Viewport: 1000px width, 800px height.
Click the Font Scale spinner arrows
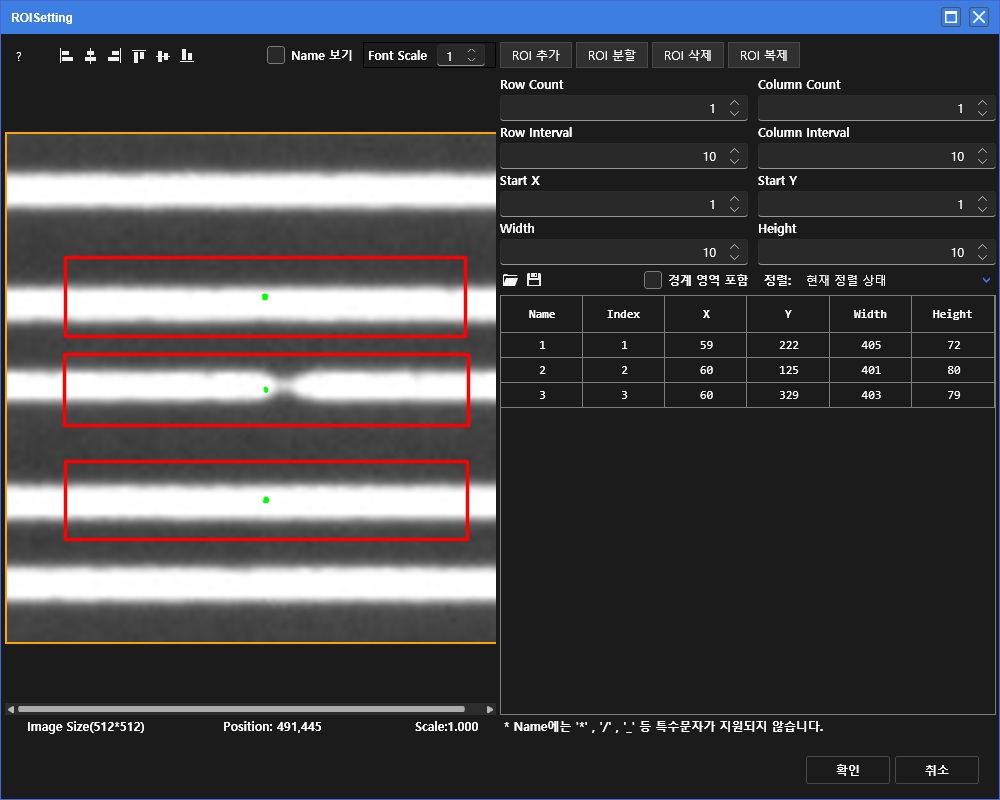pos(472,56)
